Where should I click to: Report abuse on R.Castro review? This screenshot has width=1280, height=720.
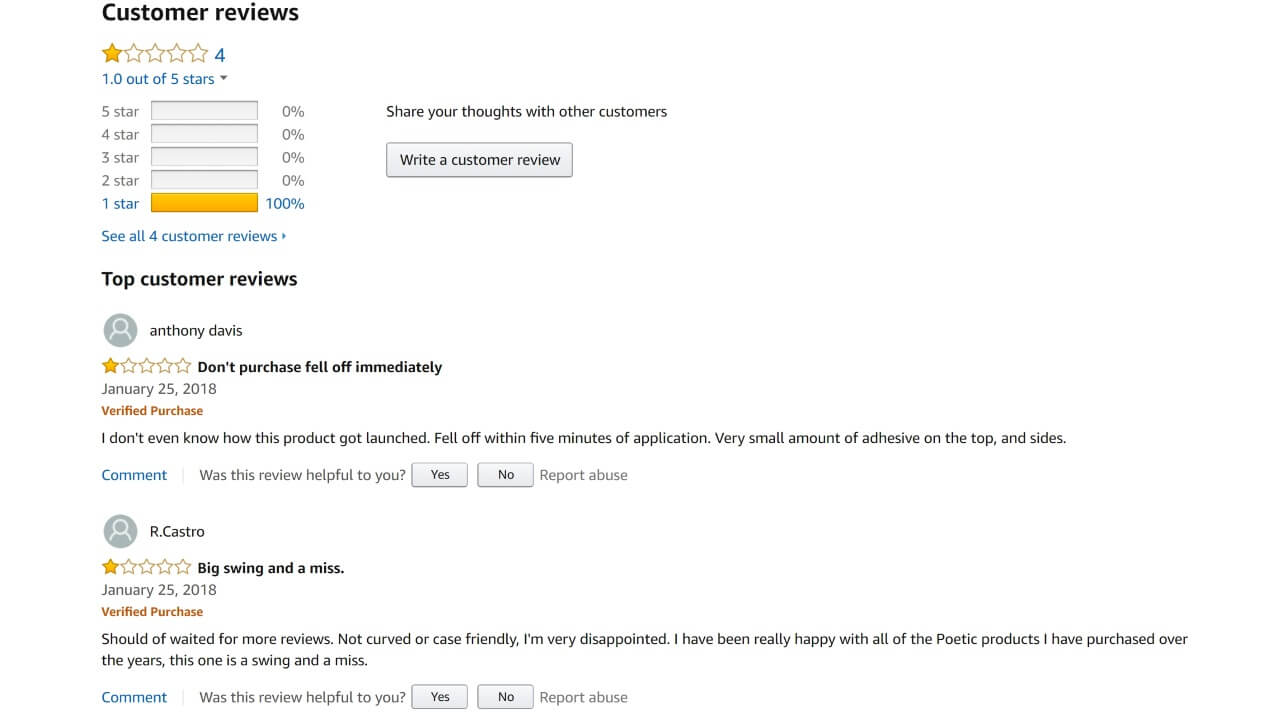[x=583, y=697]
